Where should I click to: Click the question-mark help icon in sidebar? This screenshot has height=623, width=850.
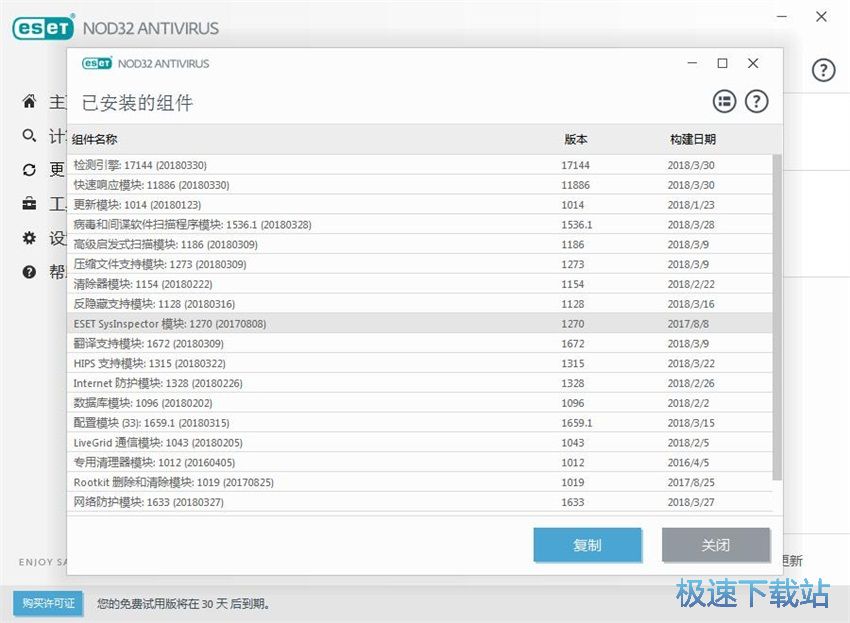click(29, 272)
